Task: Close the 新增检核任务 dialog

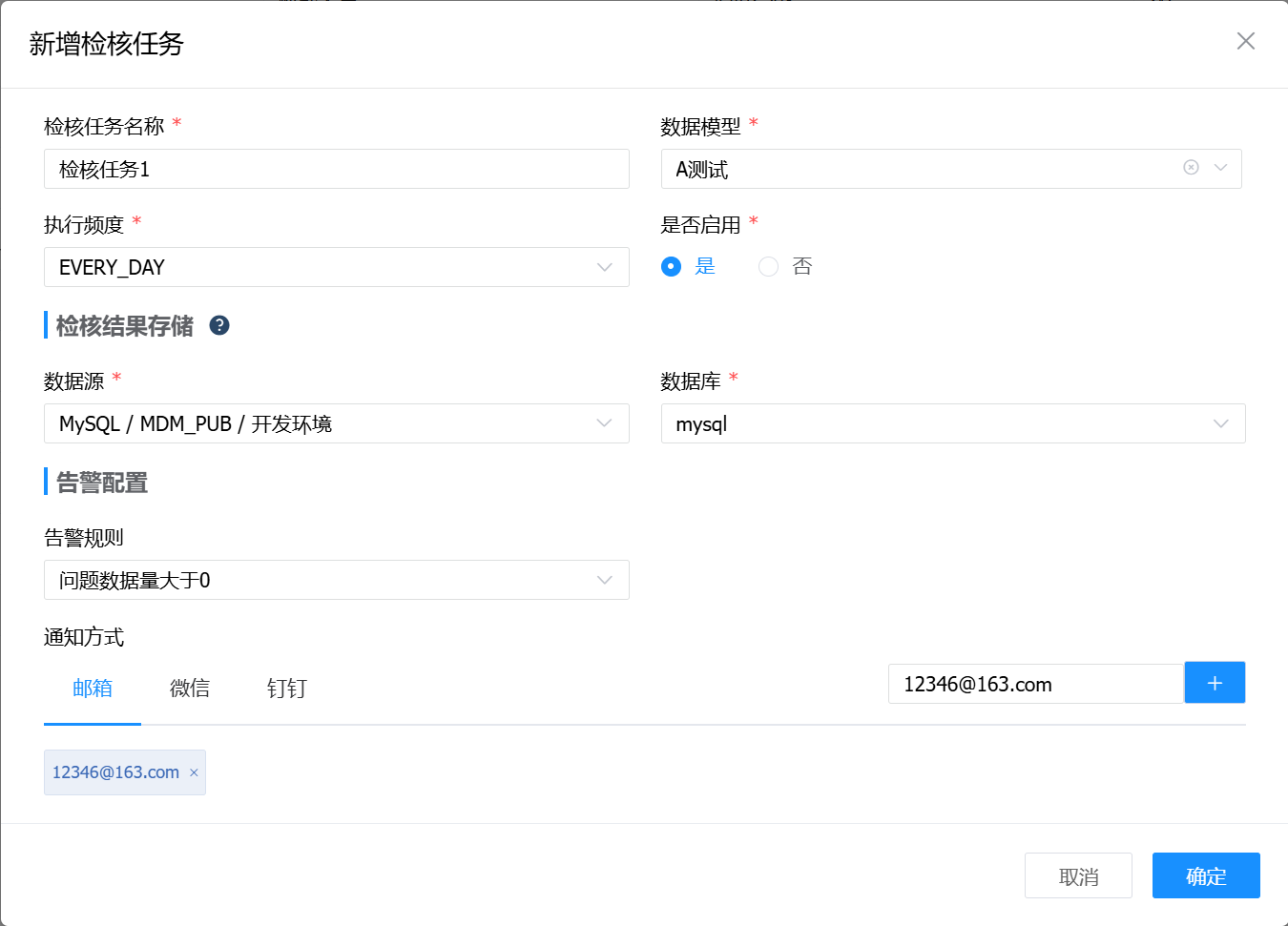Action: click(1245, 41)
